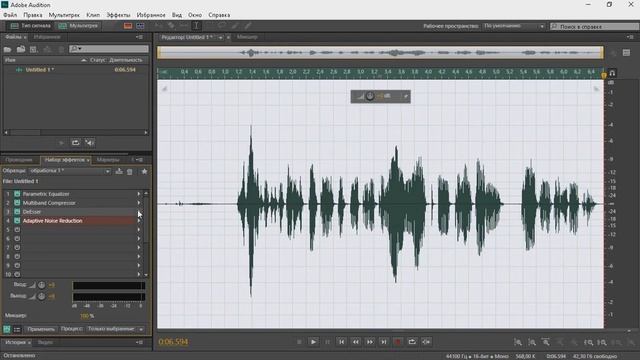Delete the effects rack preset (trash icon)

130,171
